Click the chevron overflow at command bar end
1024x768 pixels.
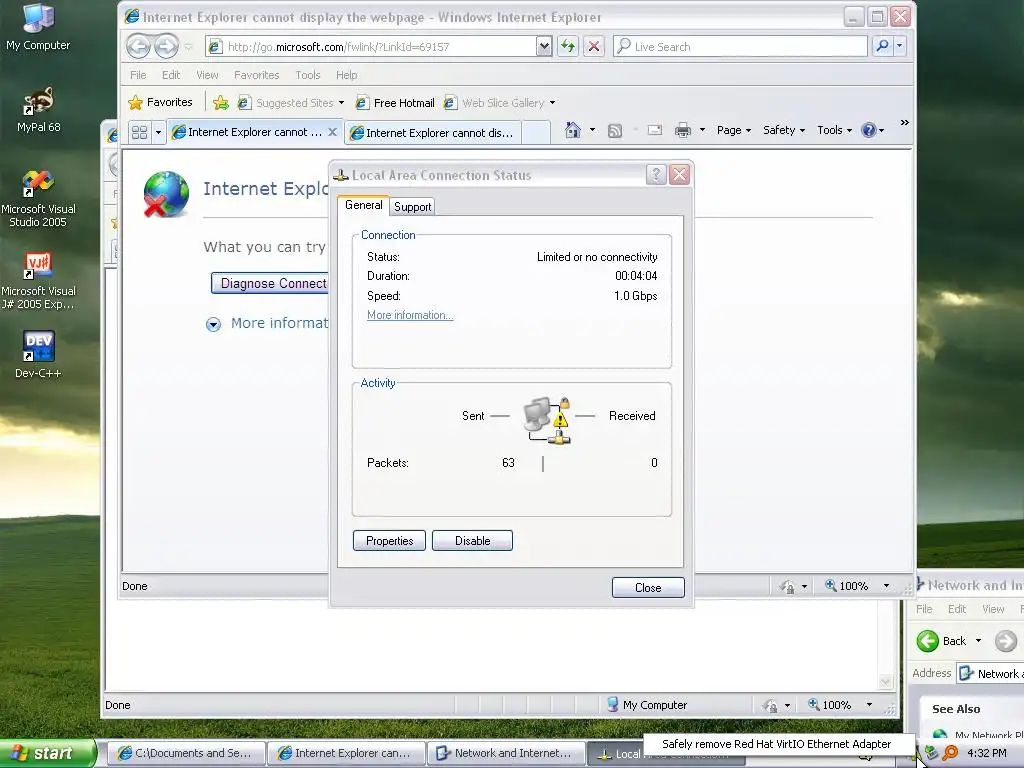coord(904,123)
